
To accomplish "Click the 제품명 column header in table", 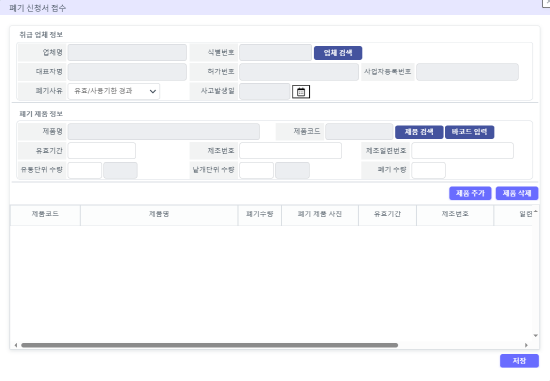I will click(x=159, y=215).
